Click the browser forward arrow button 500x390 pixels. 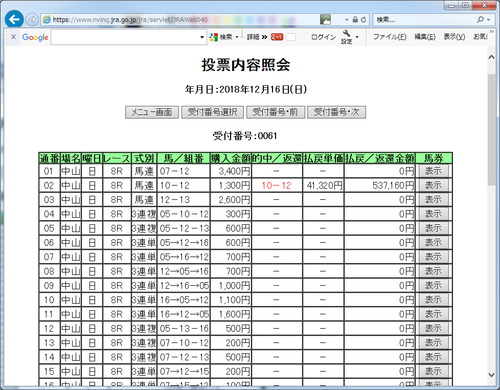32,20
